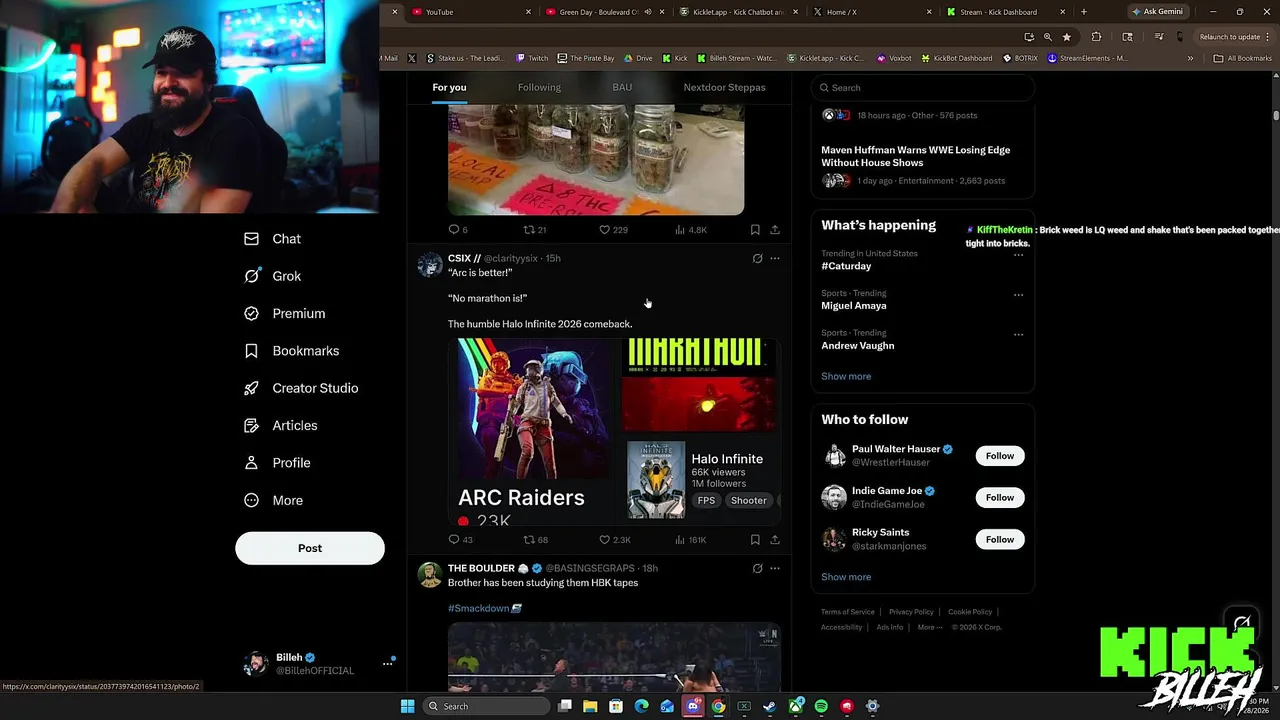Click the X search field

tap(922, 88)
